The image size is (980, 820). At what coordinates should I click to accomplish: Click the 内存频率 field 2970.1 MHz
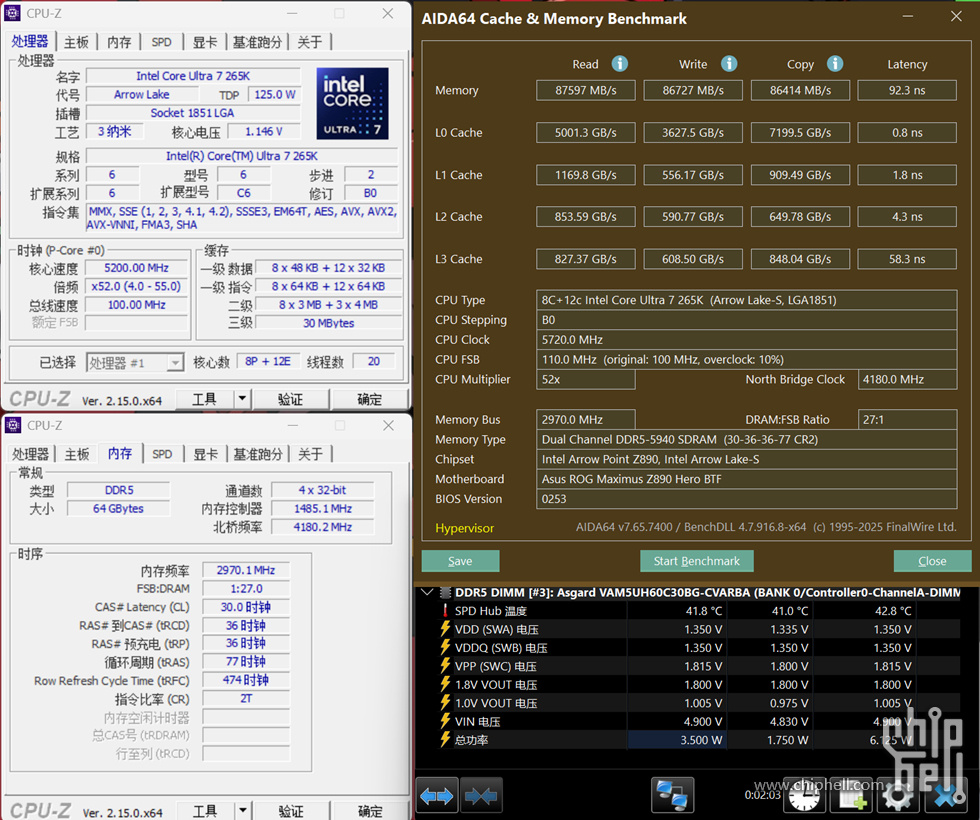246,570
